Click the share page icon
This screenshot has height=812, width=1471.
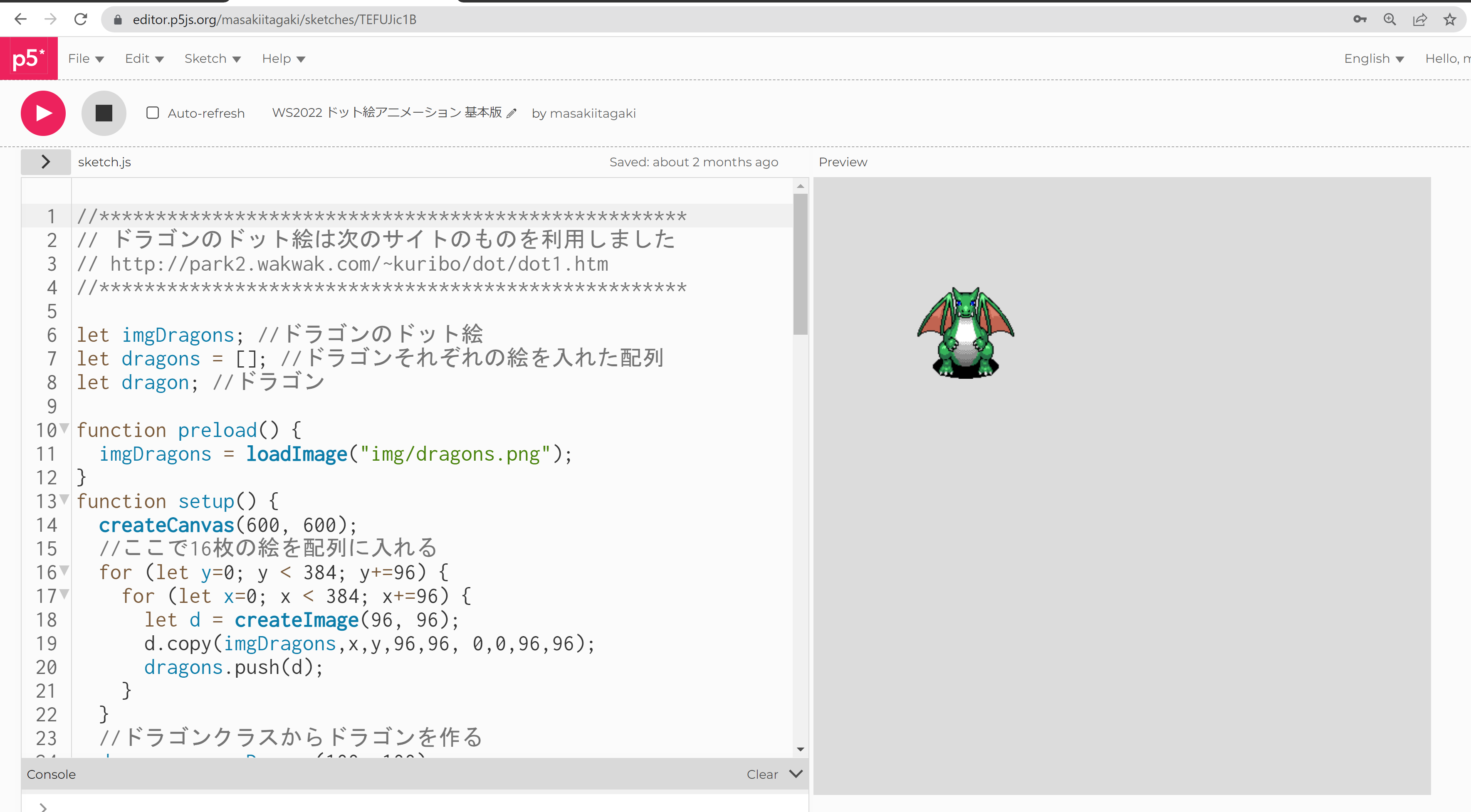tap(1419, 20)
